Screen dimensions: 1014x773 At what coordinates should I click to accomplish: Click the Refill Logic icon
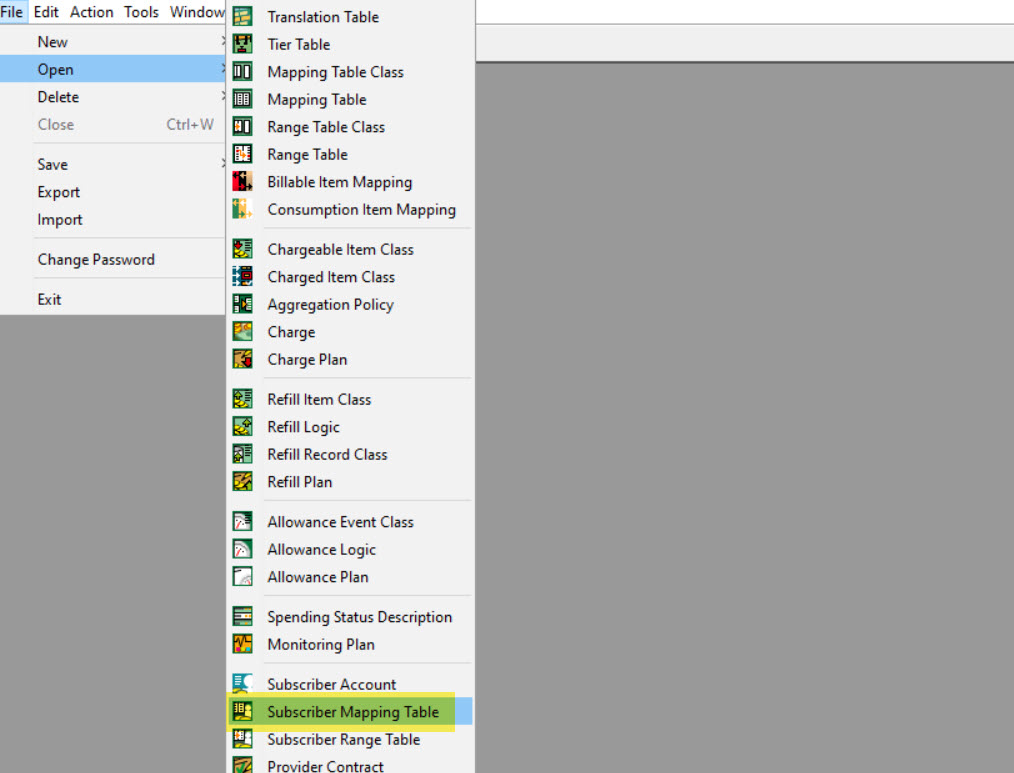(242, 427)
